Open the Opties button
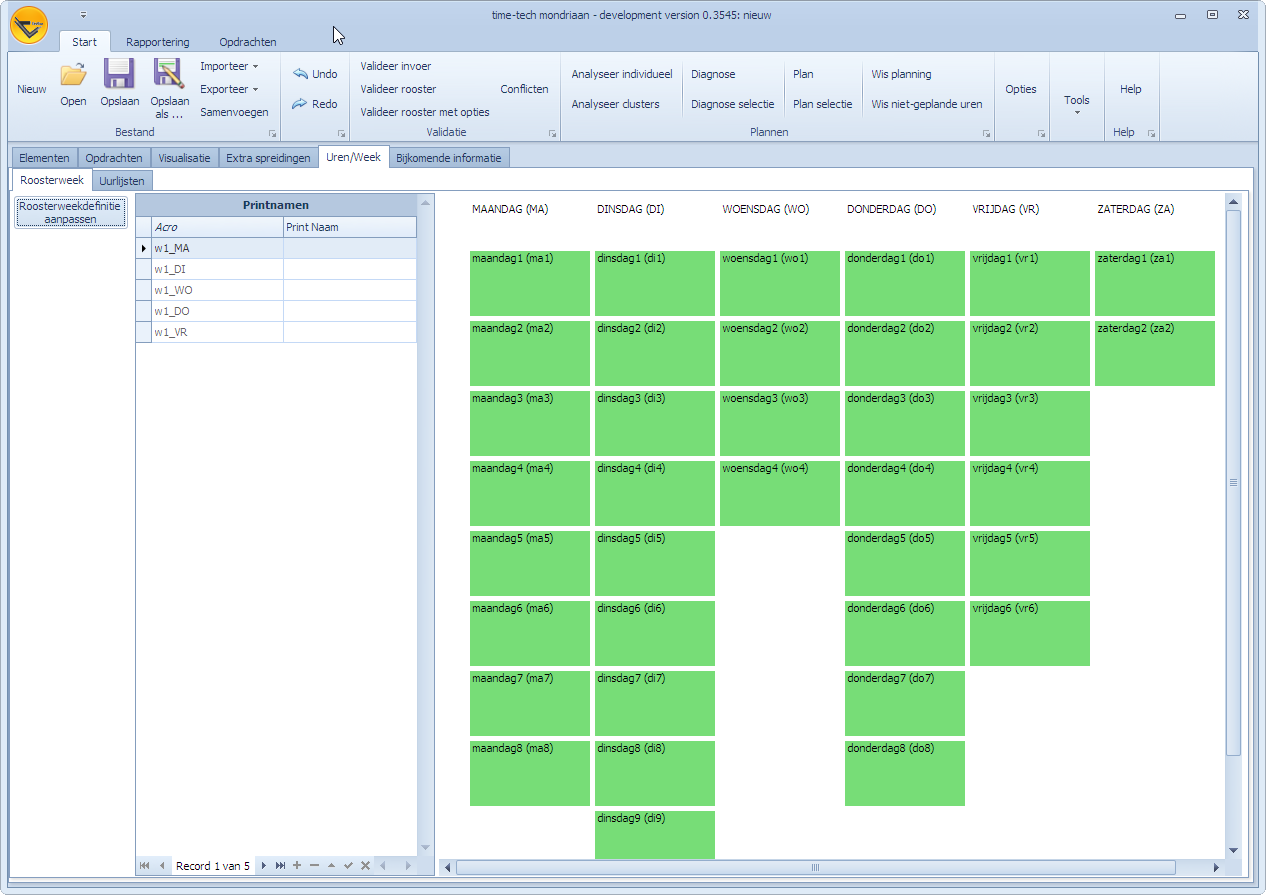The height and width of the screenshot is (895, 1266). [x=1021, y=89]
